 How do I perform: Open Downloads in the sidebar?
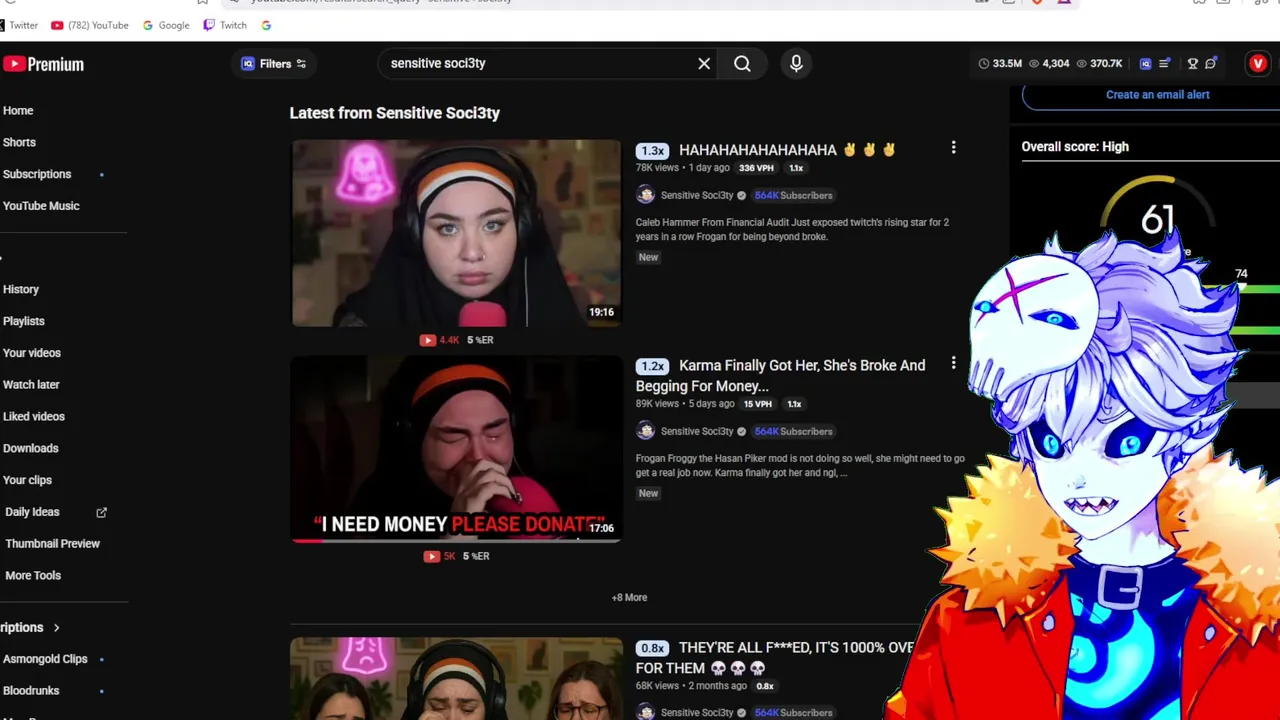[31, 449]
